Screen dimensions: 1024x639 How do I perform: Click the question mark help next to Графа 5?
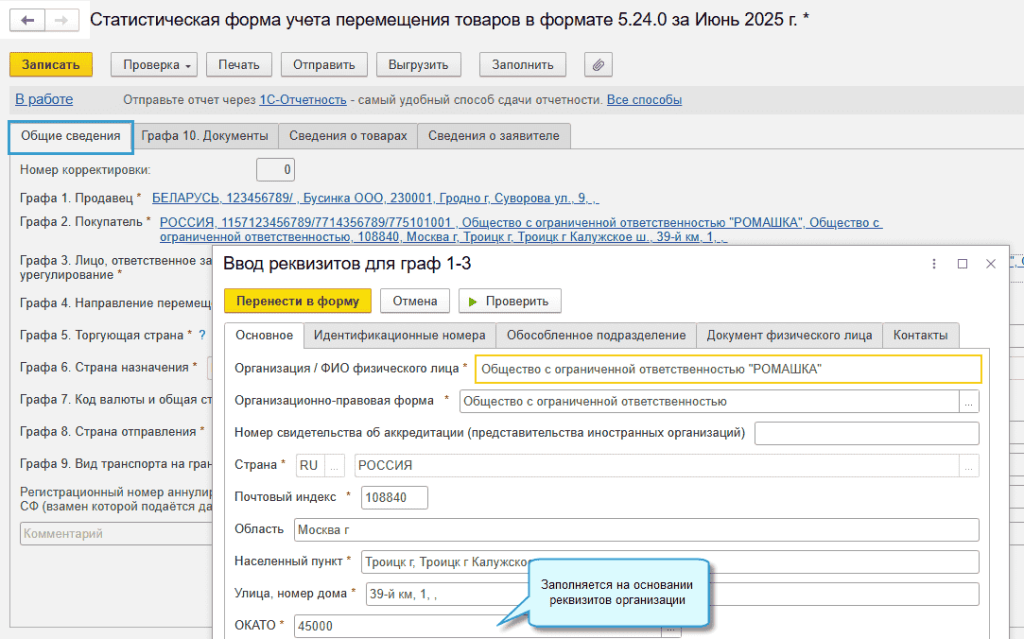click(x=202, y=334)
